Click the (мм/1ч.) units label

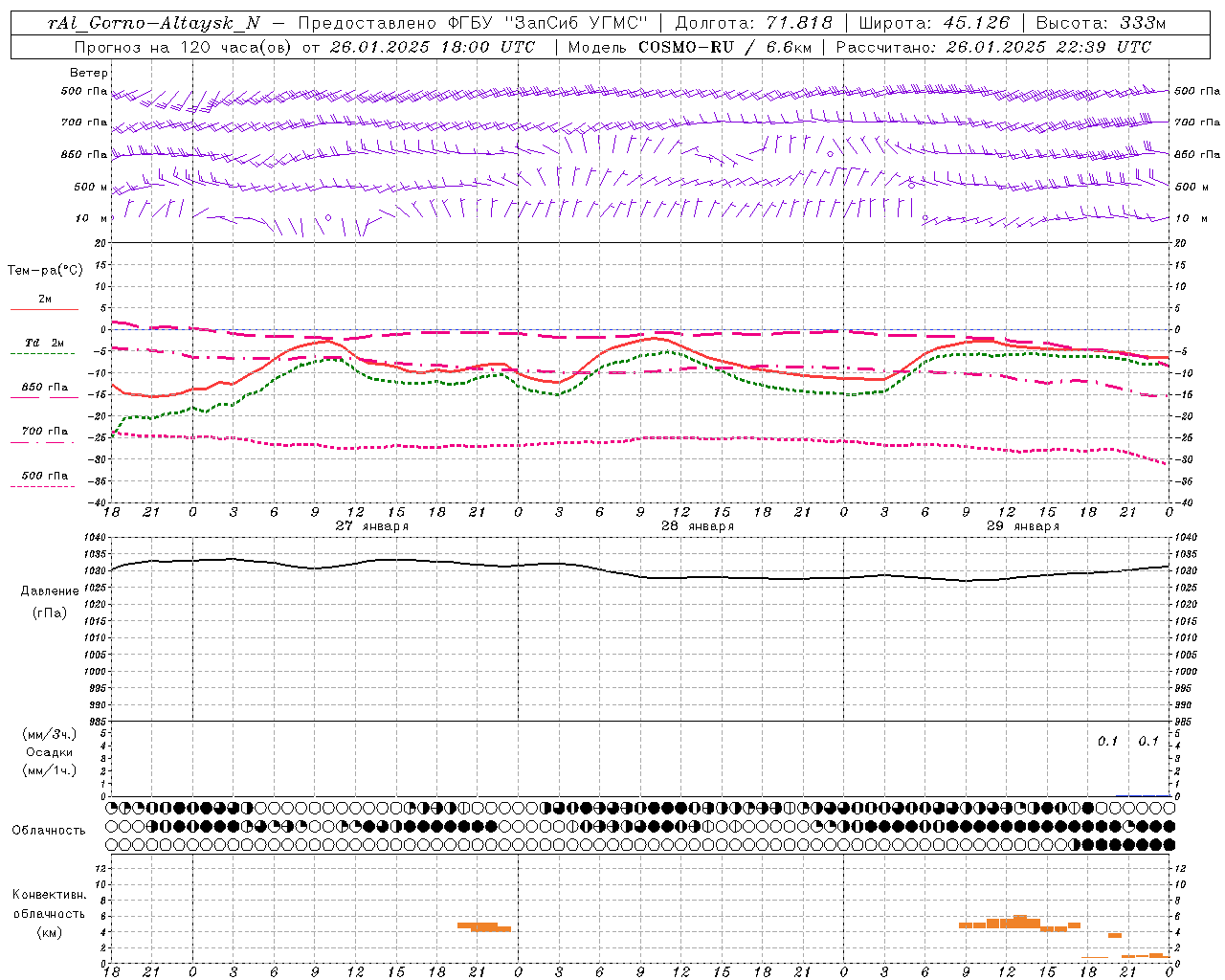click(50, 770)
